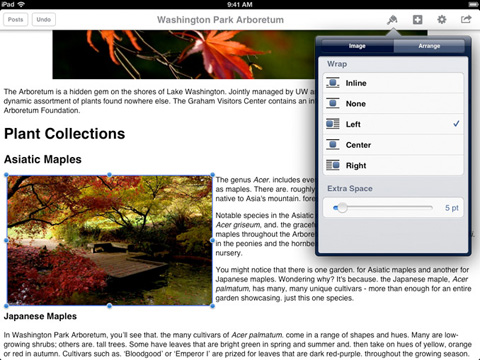The image size is (480, 360).
Task: Tap the Washington Park Arboretum title
Action: [x=220, y=20]
